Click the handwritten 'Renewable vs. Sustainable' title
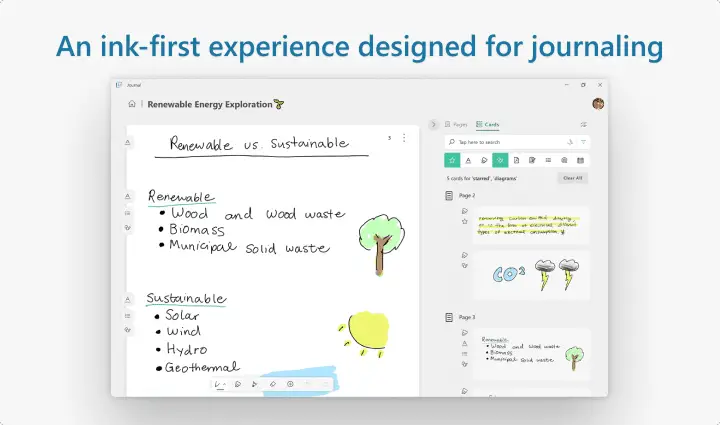Image resolution: width=720 pixels, height=425 pixels. [x=259, y=144]
